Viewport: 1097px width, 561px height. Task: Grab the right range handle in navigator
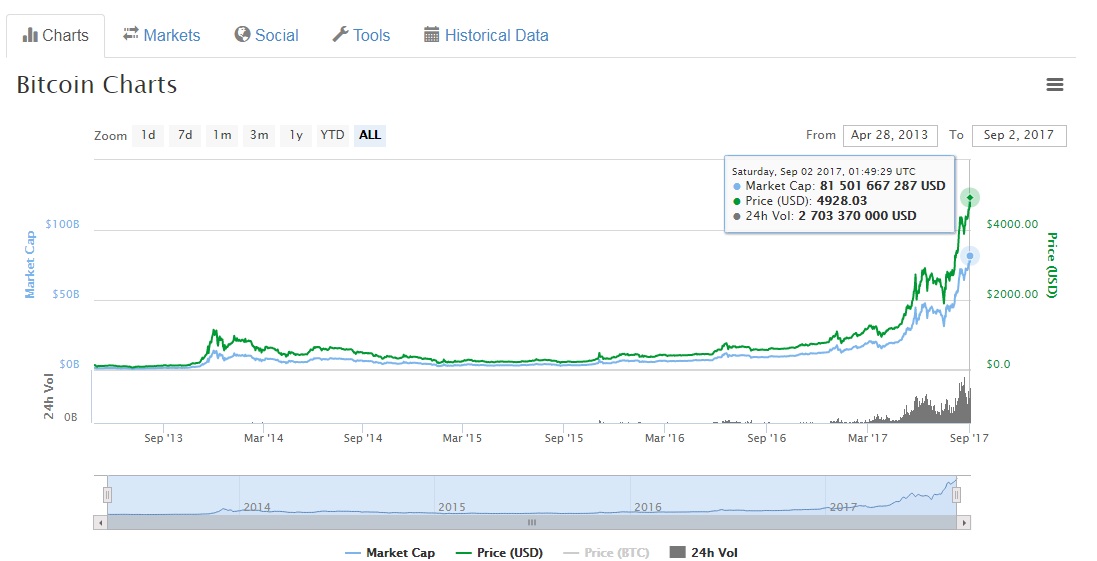957,495
